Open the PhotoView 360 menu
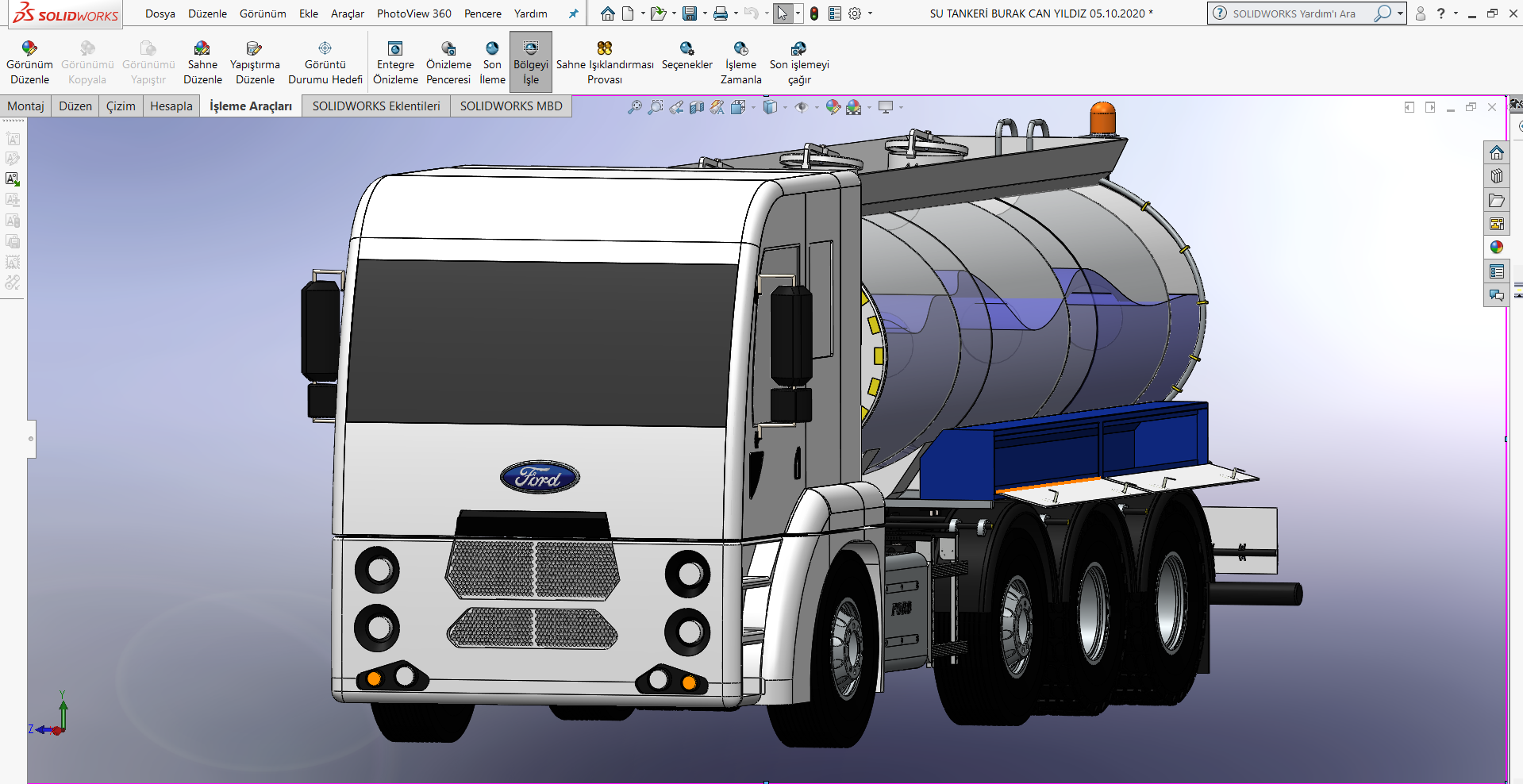 [x=414, y=13]
